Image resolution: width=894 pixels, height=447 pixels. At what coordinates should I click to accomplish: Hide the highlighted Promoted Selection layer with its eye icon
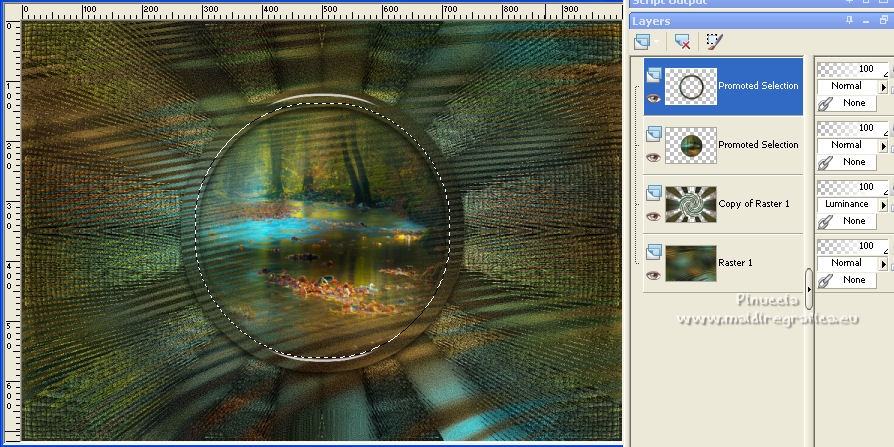coord(653,98)
